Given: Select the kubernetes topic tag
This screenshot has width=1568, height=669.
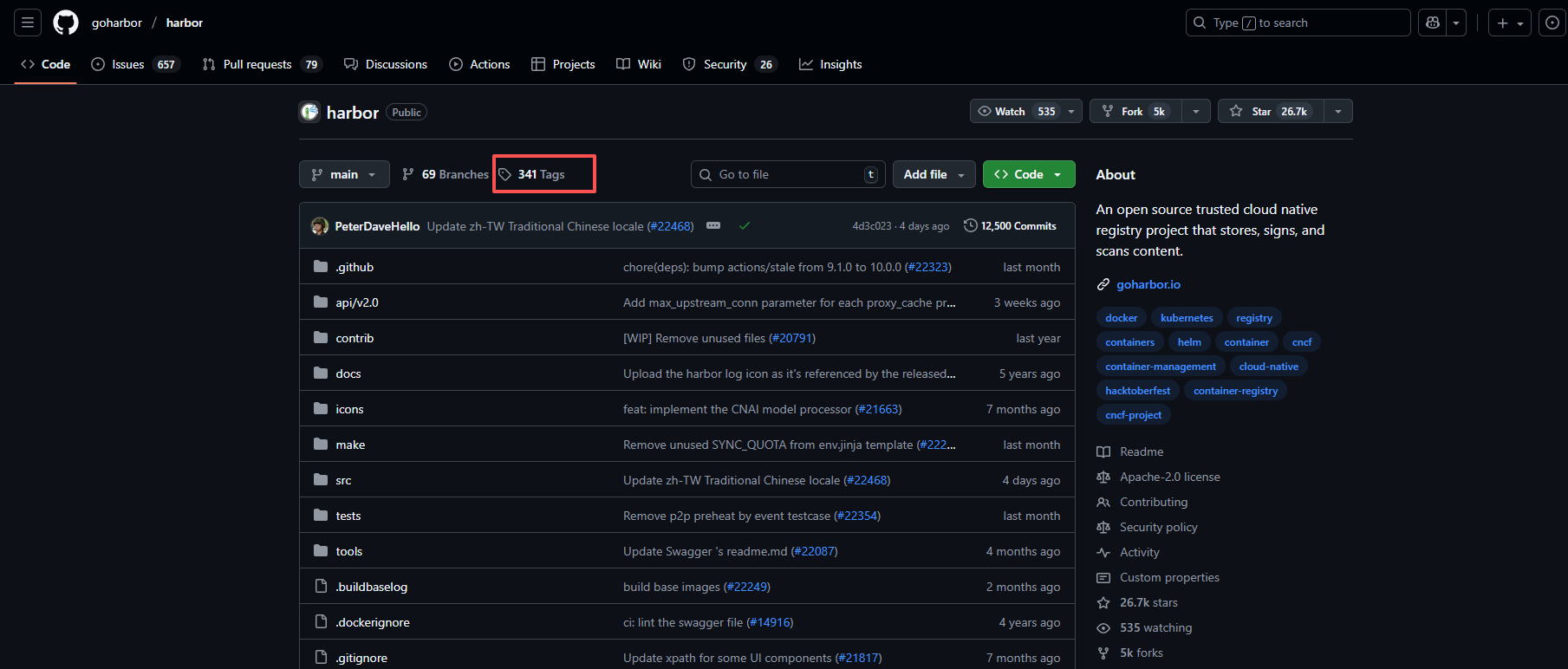Looking at the screenshot, I should click(x=1187, y=318).
